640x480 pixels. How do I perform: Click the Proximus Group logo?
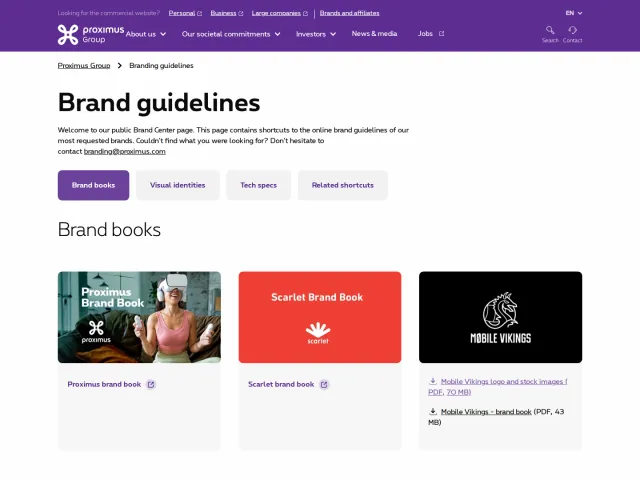(x=91, y=34)
